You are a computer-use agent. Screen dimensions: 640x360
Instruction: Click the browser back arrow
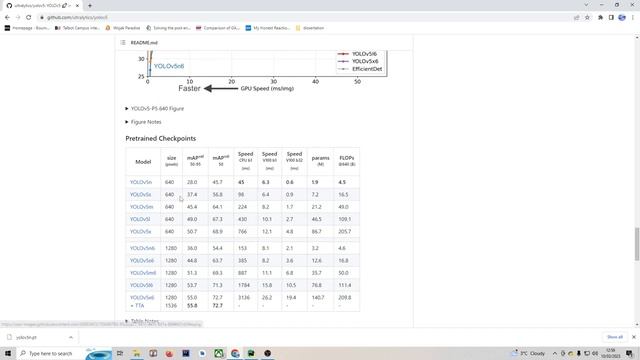[7, 18]
